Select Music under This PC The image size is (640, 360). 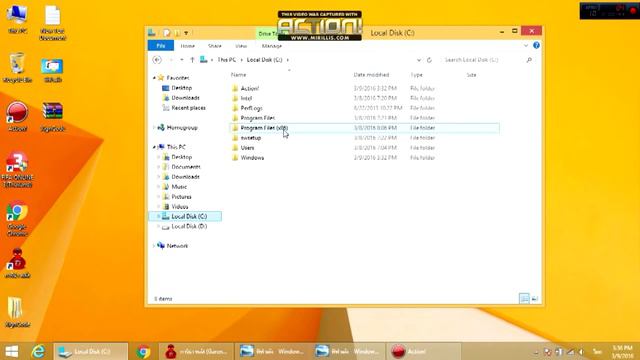(x=179, y=187)
